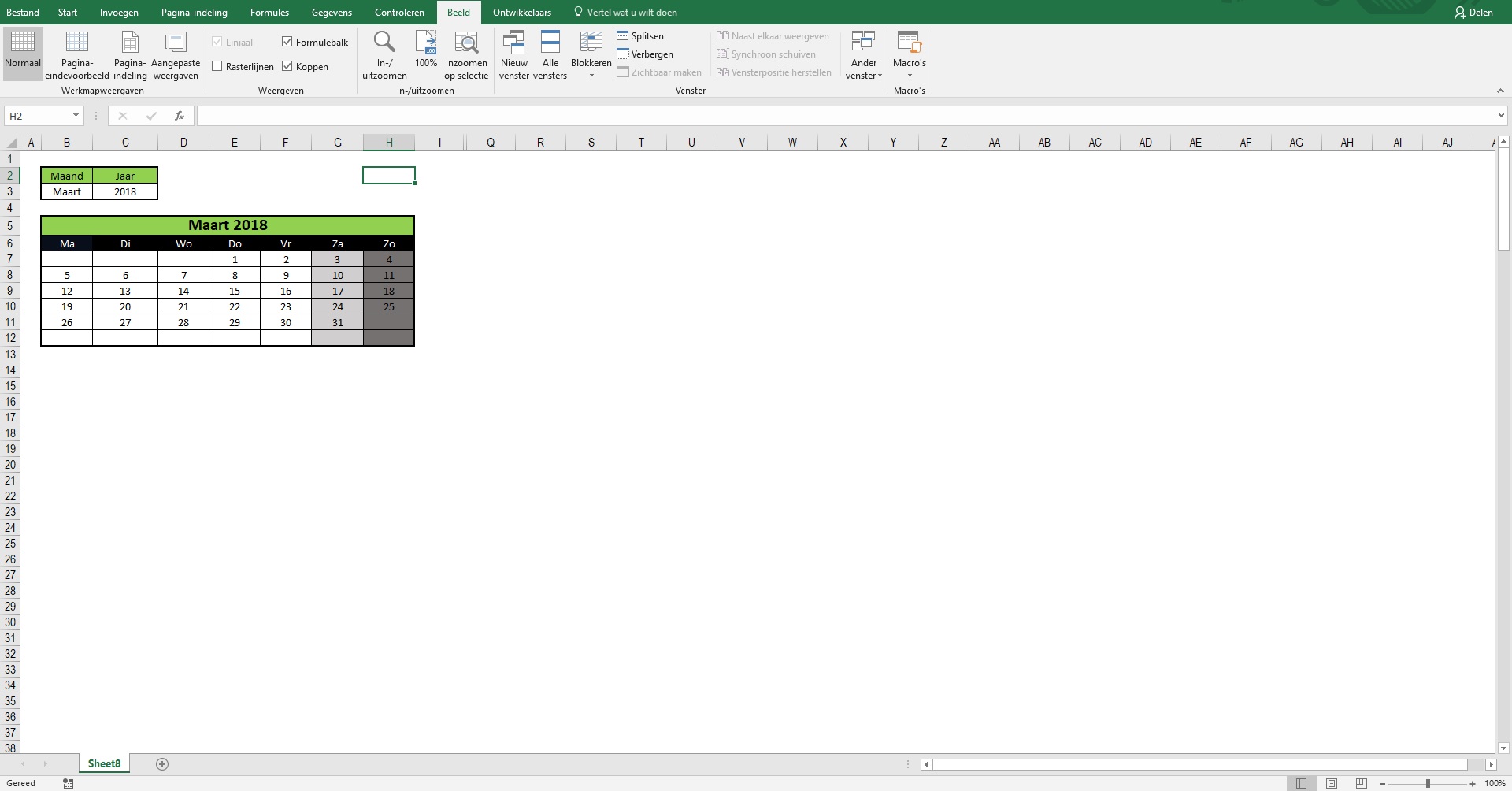
Task: Open Aangepaste weergaven
Action: click(176, 55)
